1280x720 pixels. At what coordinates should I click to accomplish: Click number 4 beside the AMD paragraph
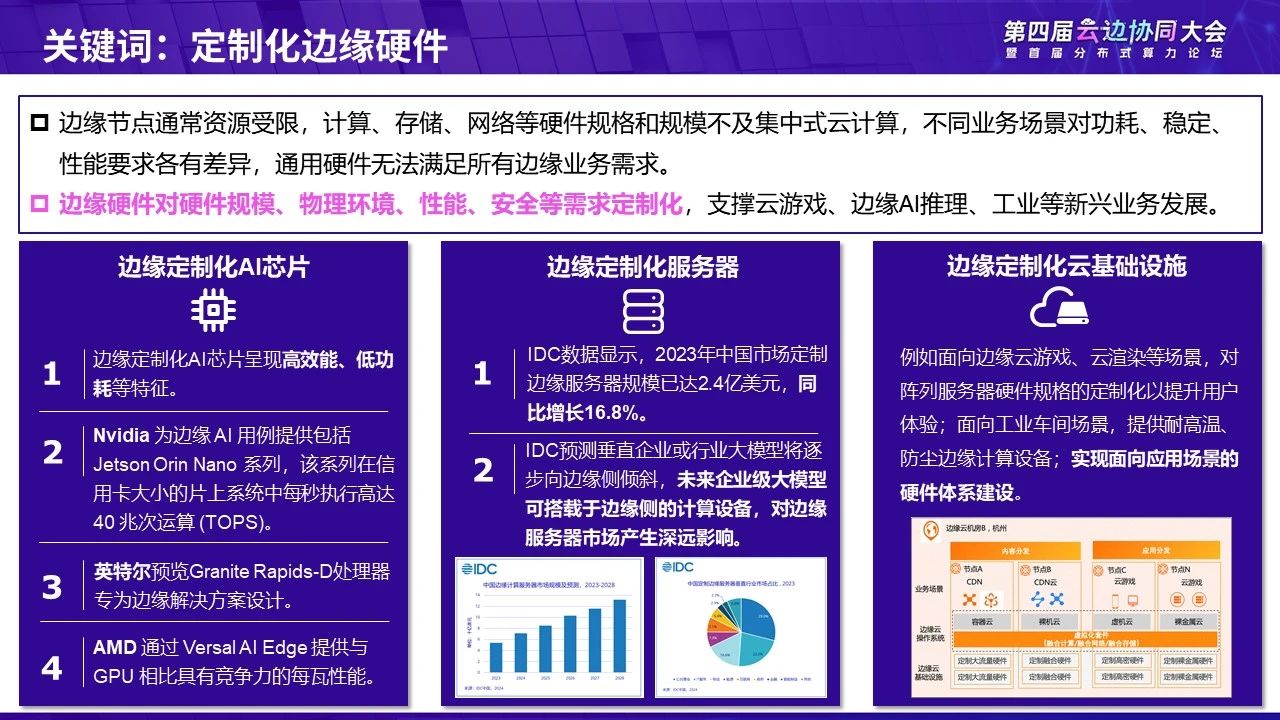click(52, 667)
